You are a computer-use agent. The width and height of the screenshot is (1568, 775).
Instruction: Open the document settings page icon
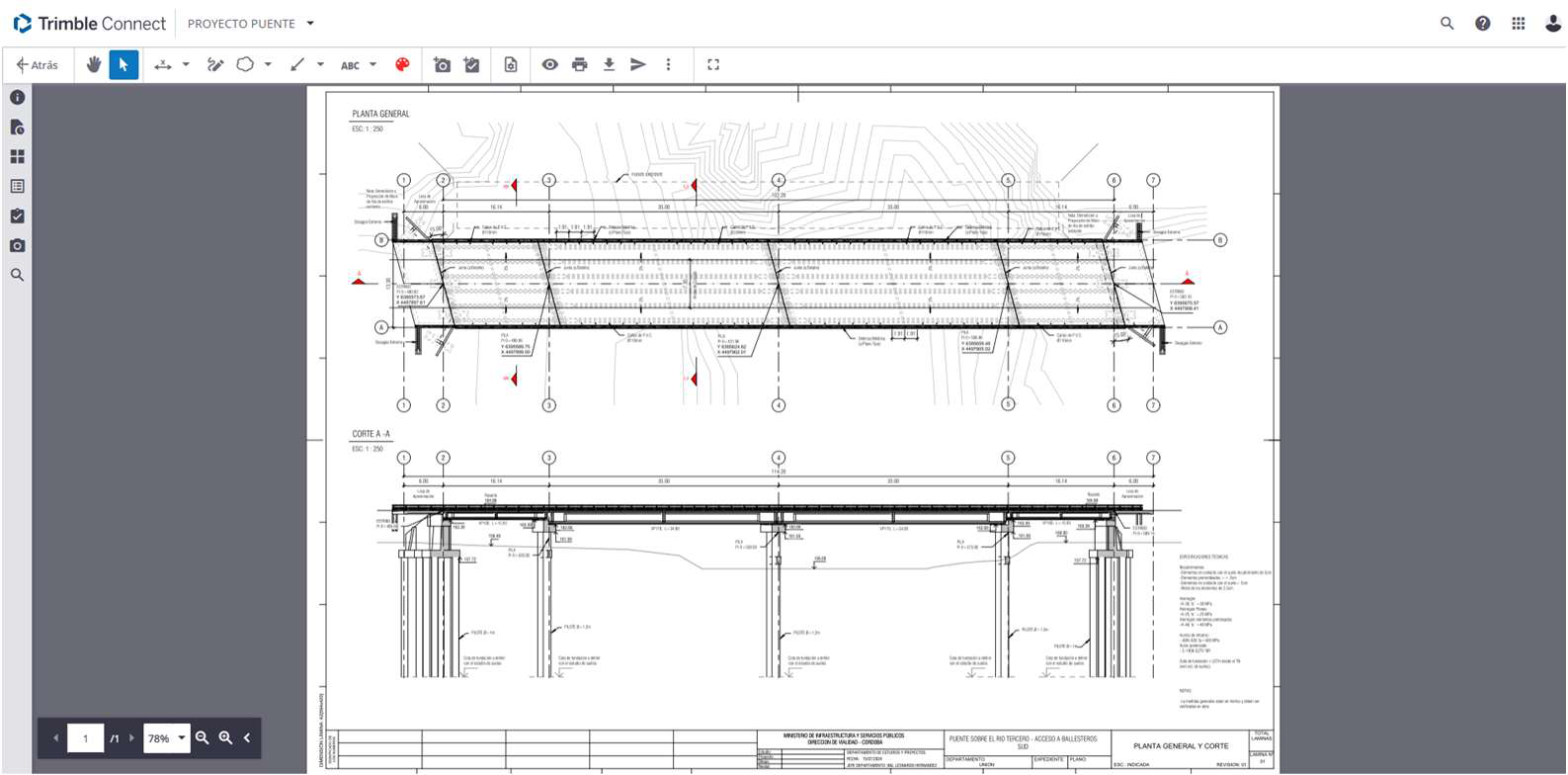(511, 65)
